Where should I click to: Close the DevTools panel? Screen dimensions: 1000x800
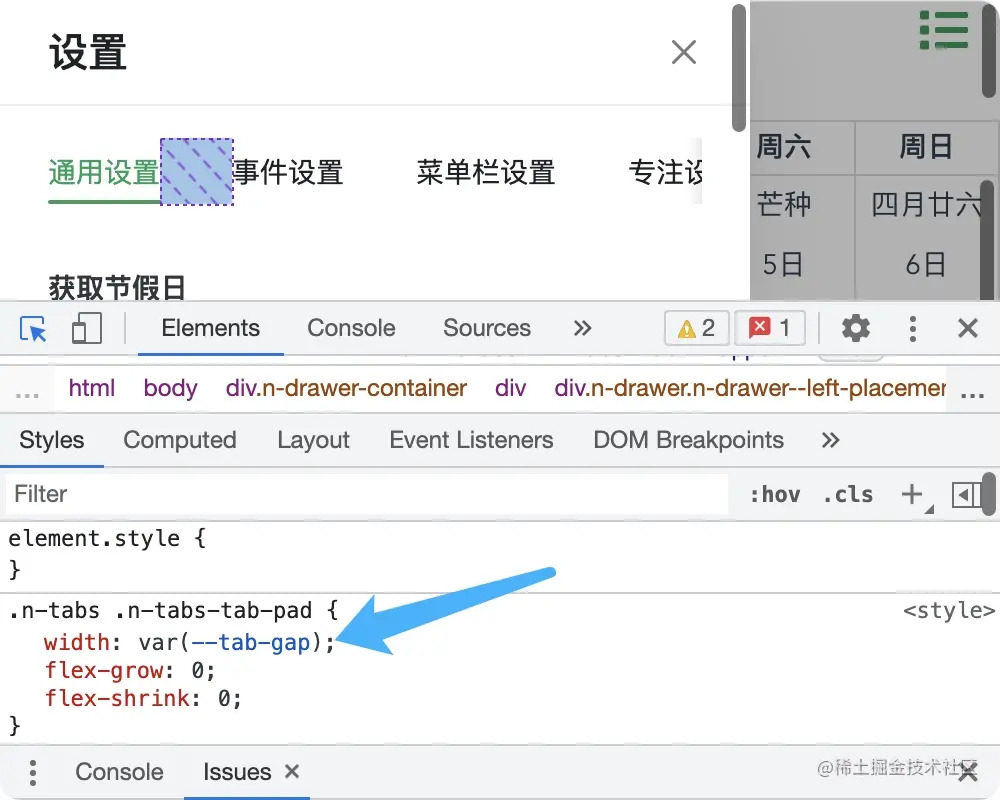click(x=967, y=329)
